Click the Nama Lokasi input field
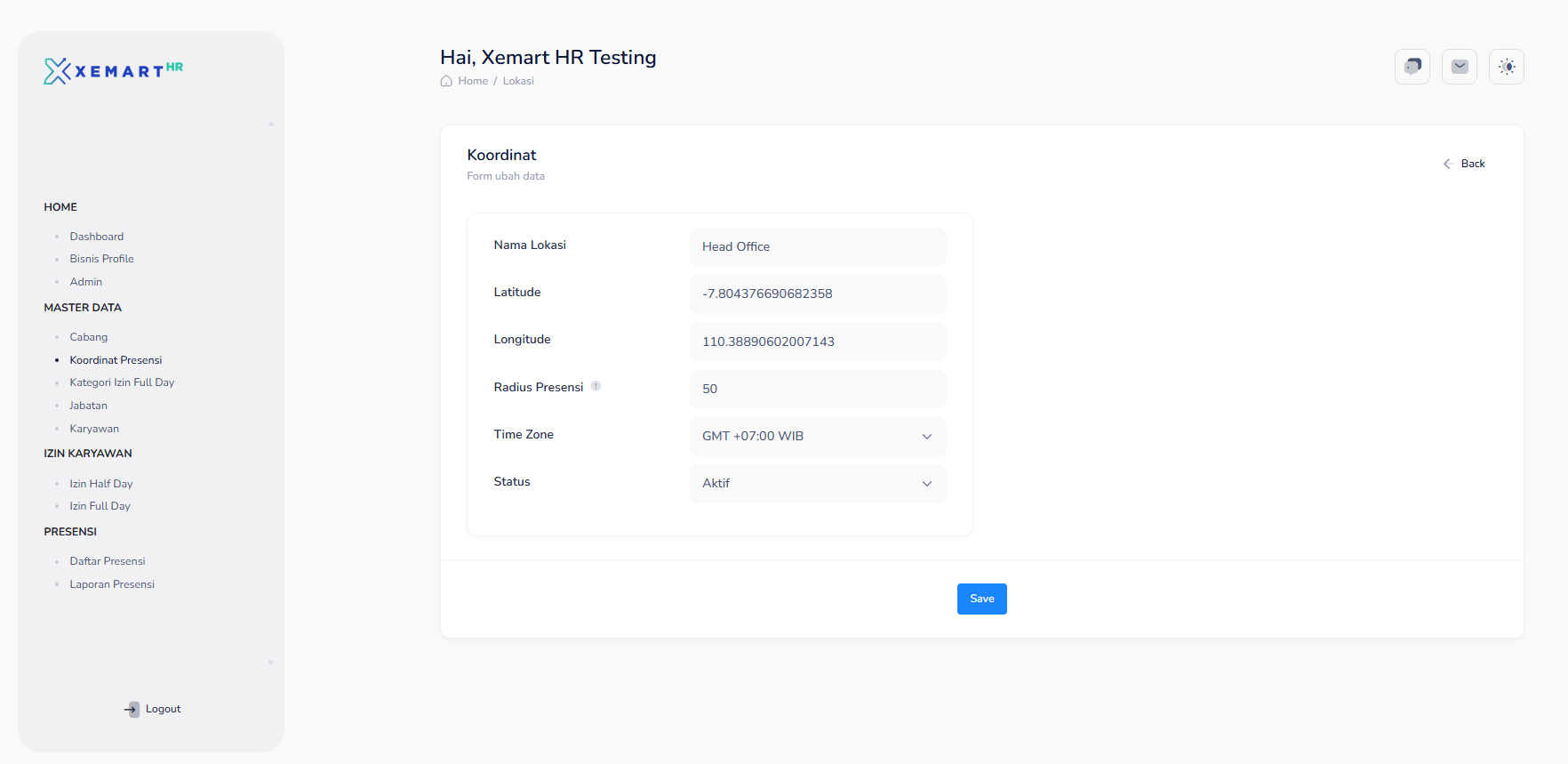The height and width of the screenshot is (764, 1568). pyautogui.click(x=817, y=247)
